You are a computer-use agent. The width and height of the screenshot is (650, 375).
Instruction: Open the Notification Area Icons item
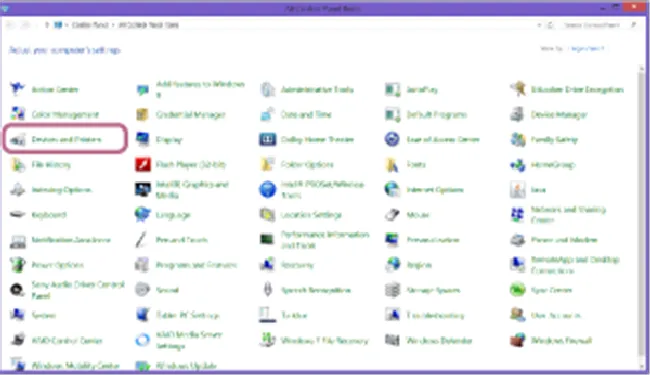pos(71,240)
